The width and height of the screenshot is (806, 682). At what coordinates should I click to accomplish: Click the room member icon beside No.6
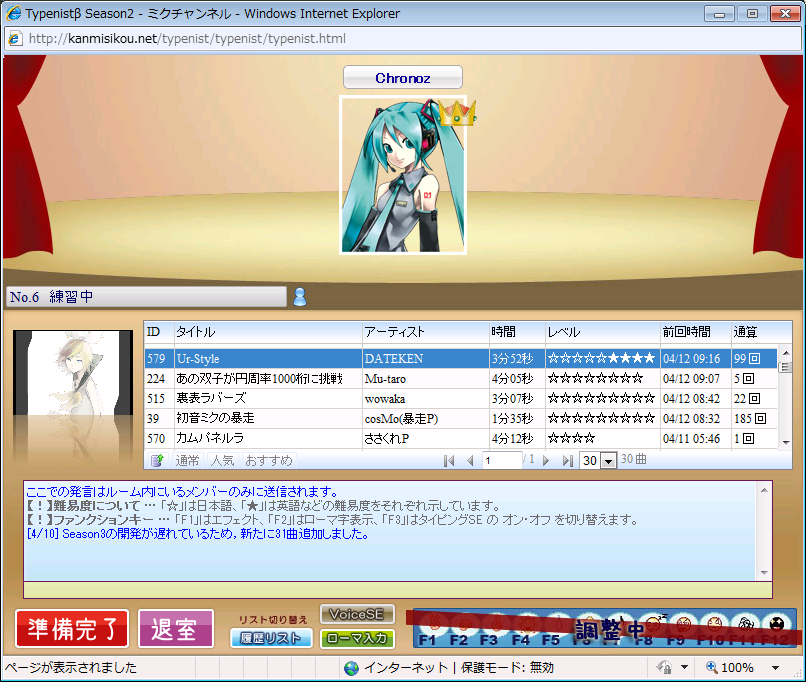point(300,297)
